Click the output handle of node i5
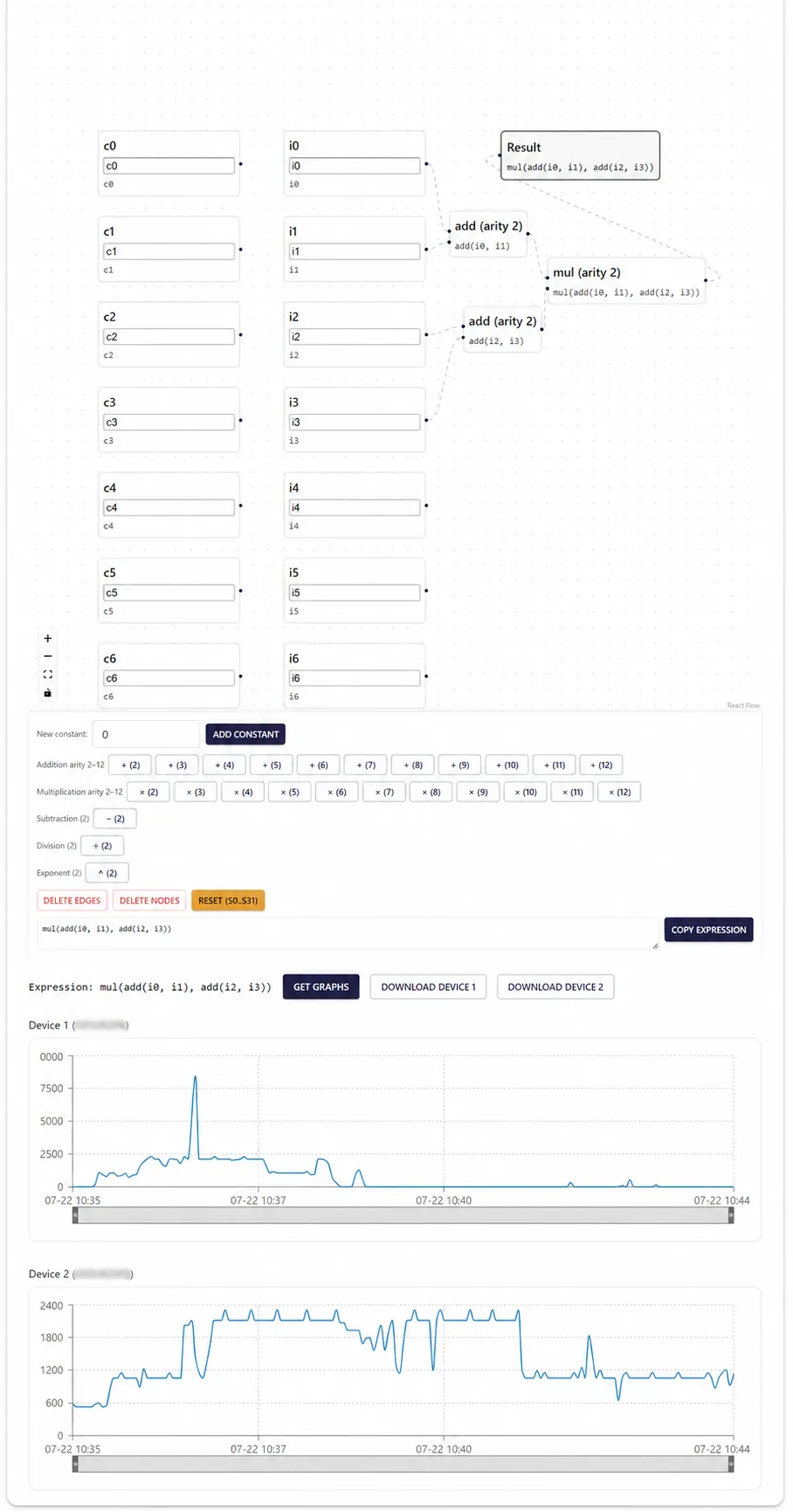The height and width of the screenshot is (1512, 793). click(426, 591)
